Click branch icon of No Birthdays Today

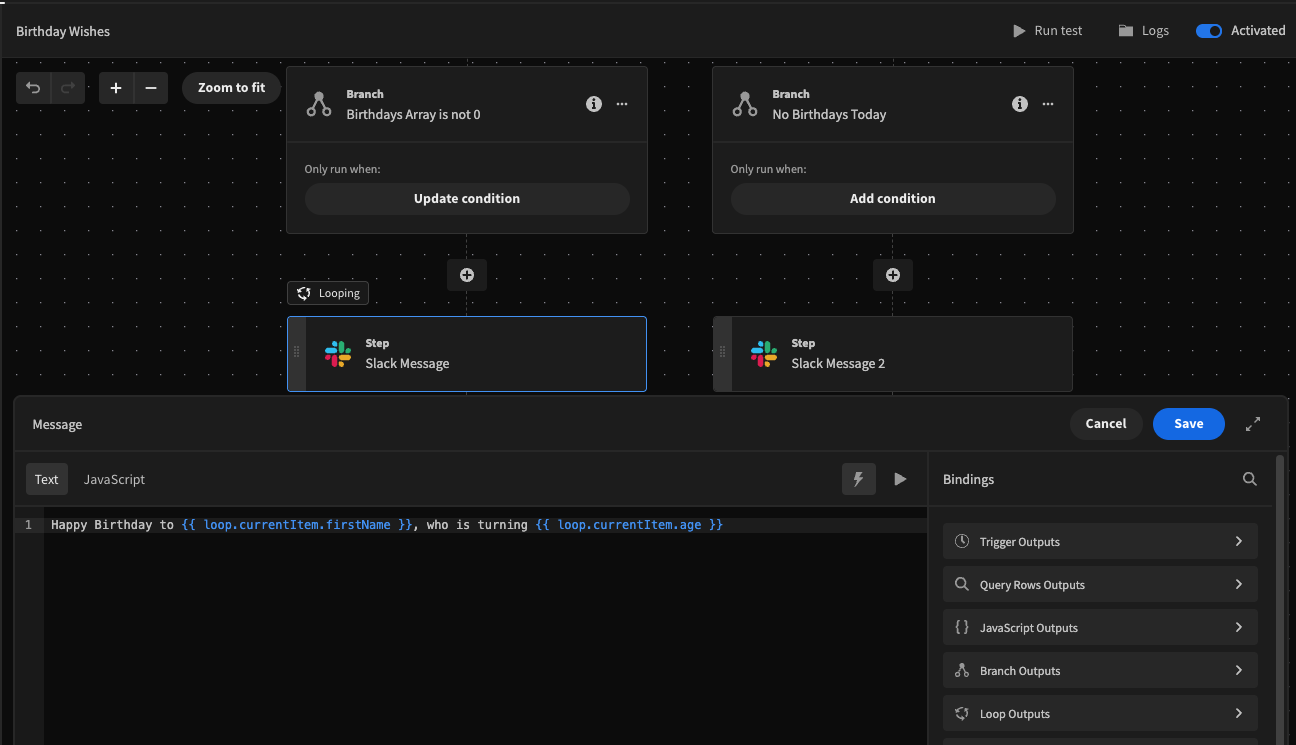click(x=745, y=104)
